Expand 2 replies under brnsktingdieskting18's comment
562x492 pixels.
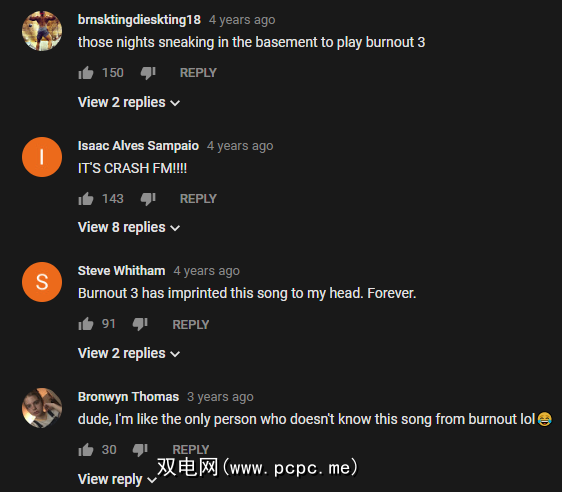(129, 102)
